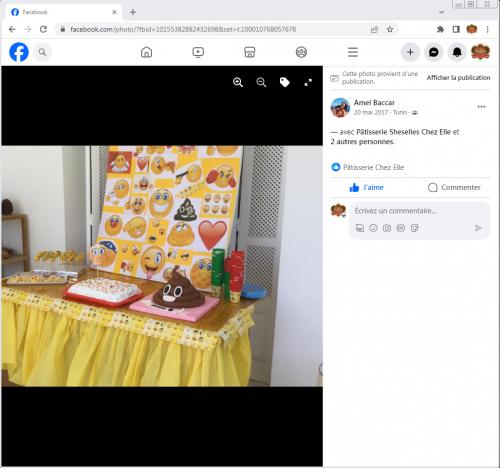Click Afficher la publication link

pos(458,78)
